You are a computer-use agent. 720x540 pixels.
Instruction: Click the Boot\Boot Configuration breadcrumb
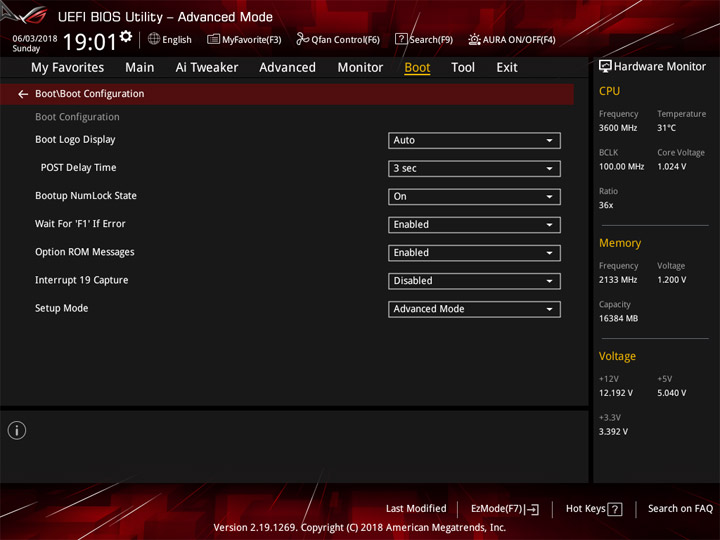(90, 94)
